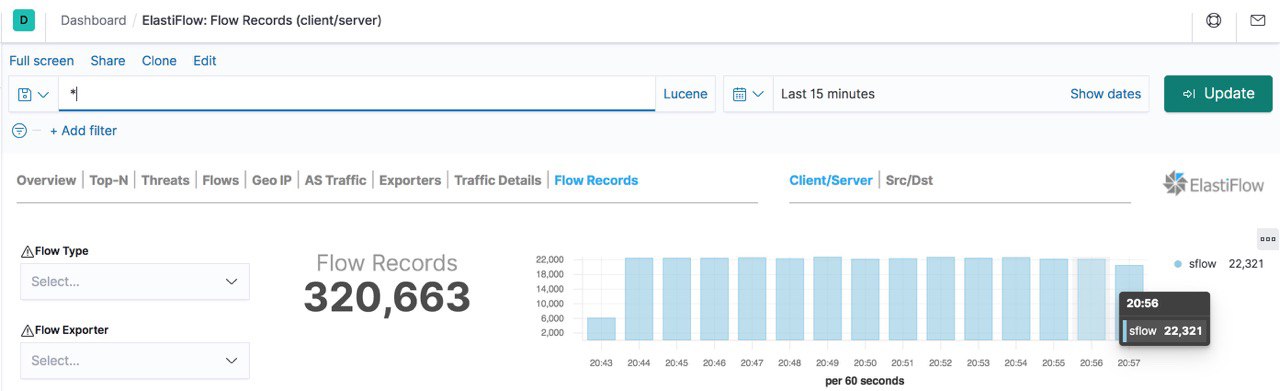Go to the Traffic Details tab

[497, 180]
